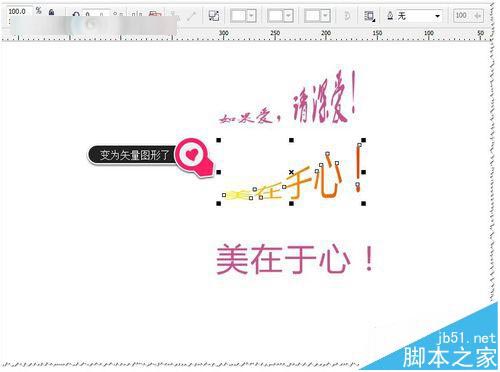Select the pink text object 美在于心！

pyautogui.click(x=295, y=259)
